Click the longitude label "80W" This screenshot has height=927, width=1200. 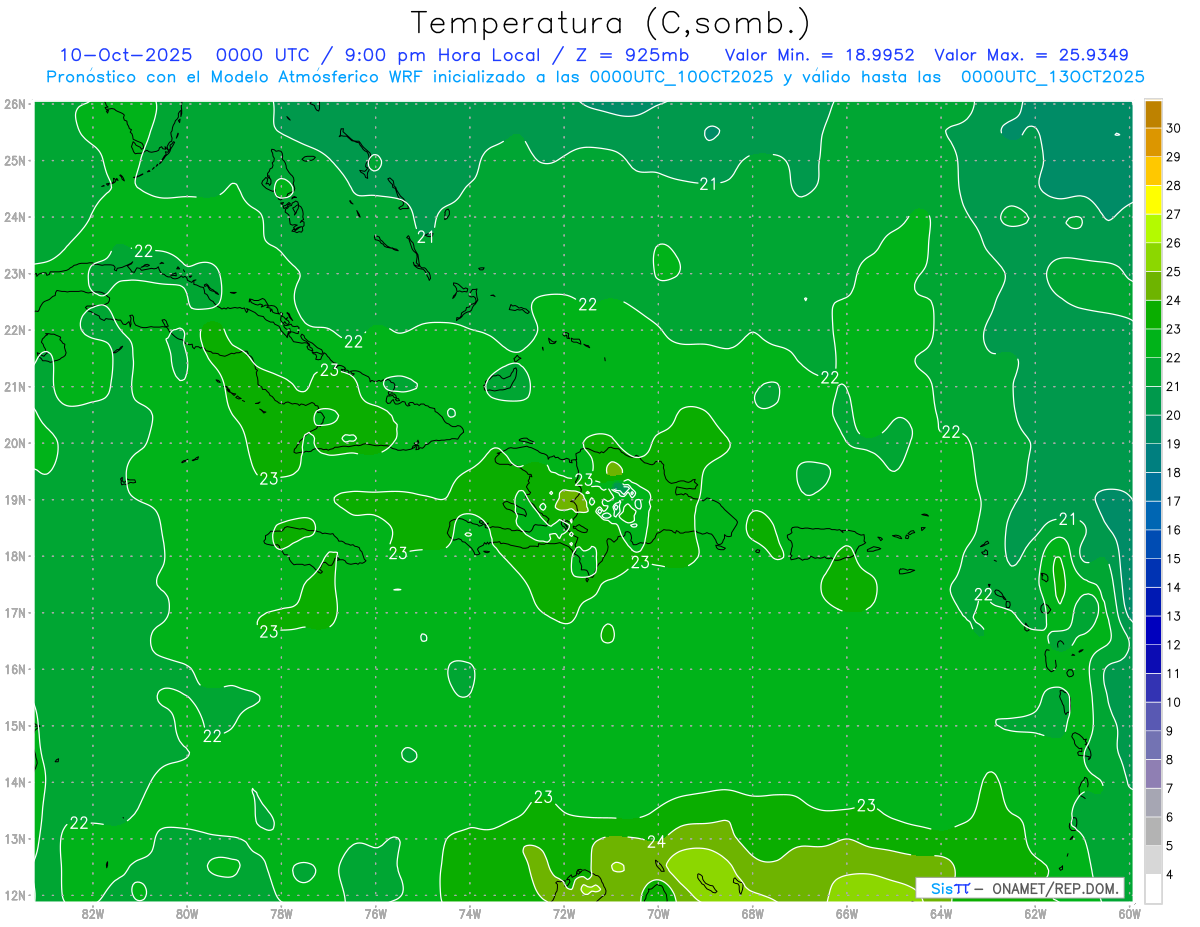[x=187, y=912]
